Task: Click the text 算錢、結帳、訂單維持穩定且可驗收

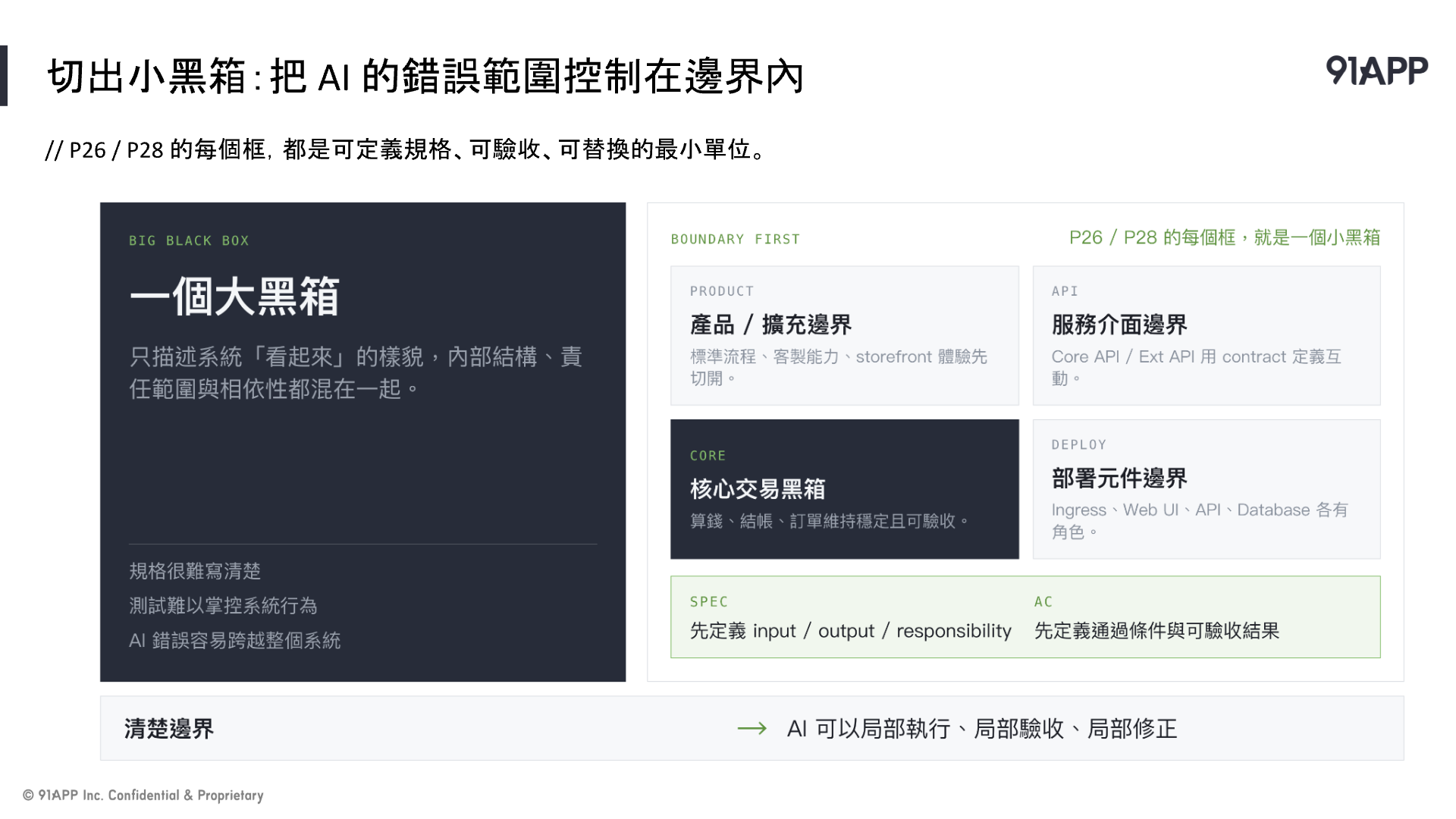Action: (830, 521)
